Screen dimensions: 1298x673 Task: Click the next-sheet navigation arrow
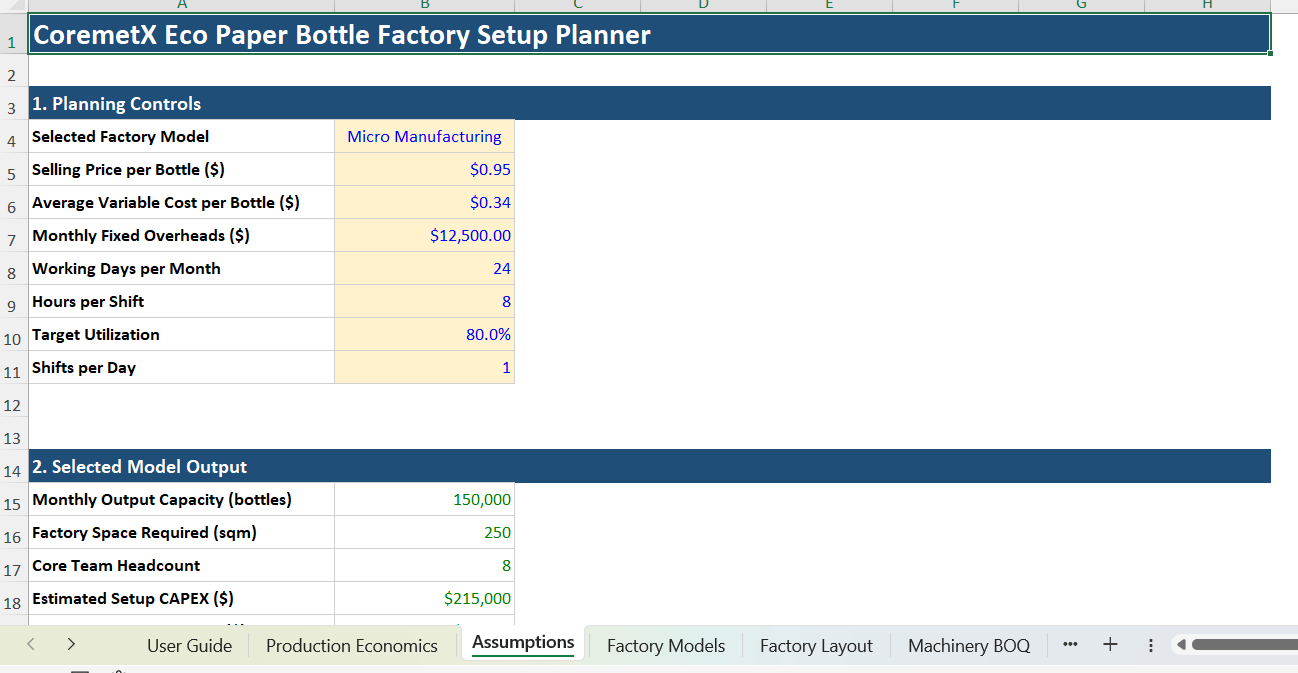(71, 645)
